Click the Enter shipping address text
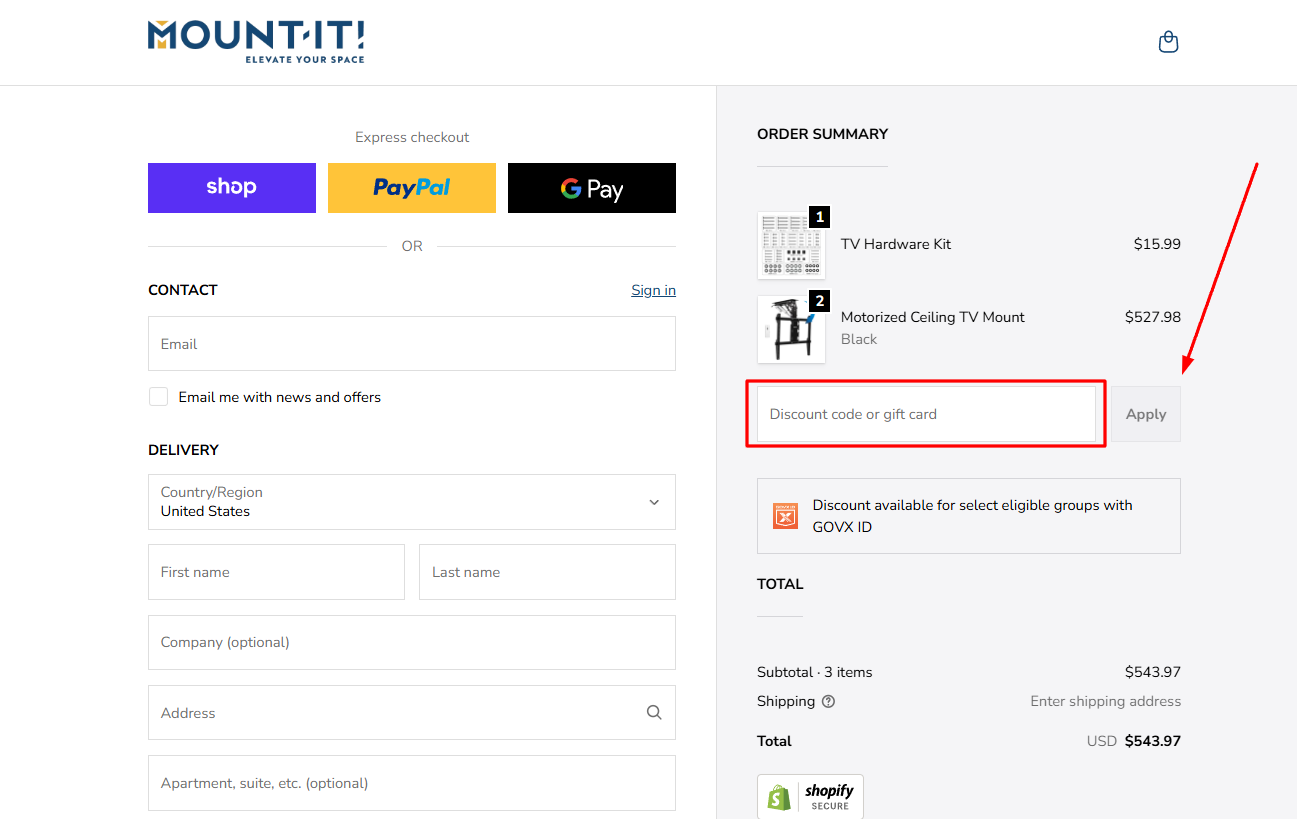 tap(1106, 702)
